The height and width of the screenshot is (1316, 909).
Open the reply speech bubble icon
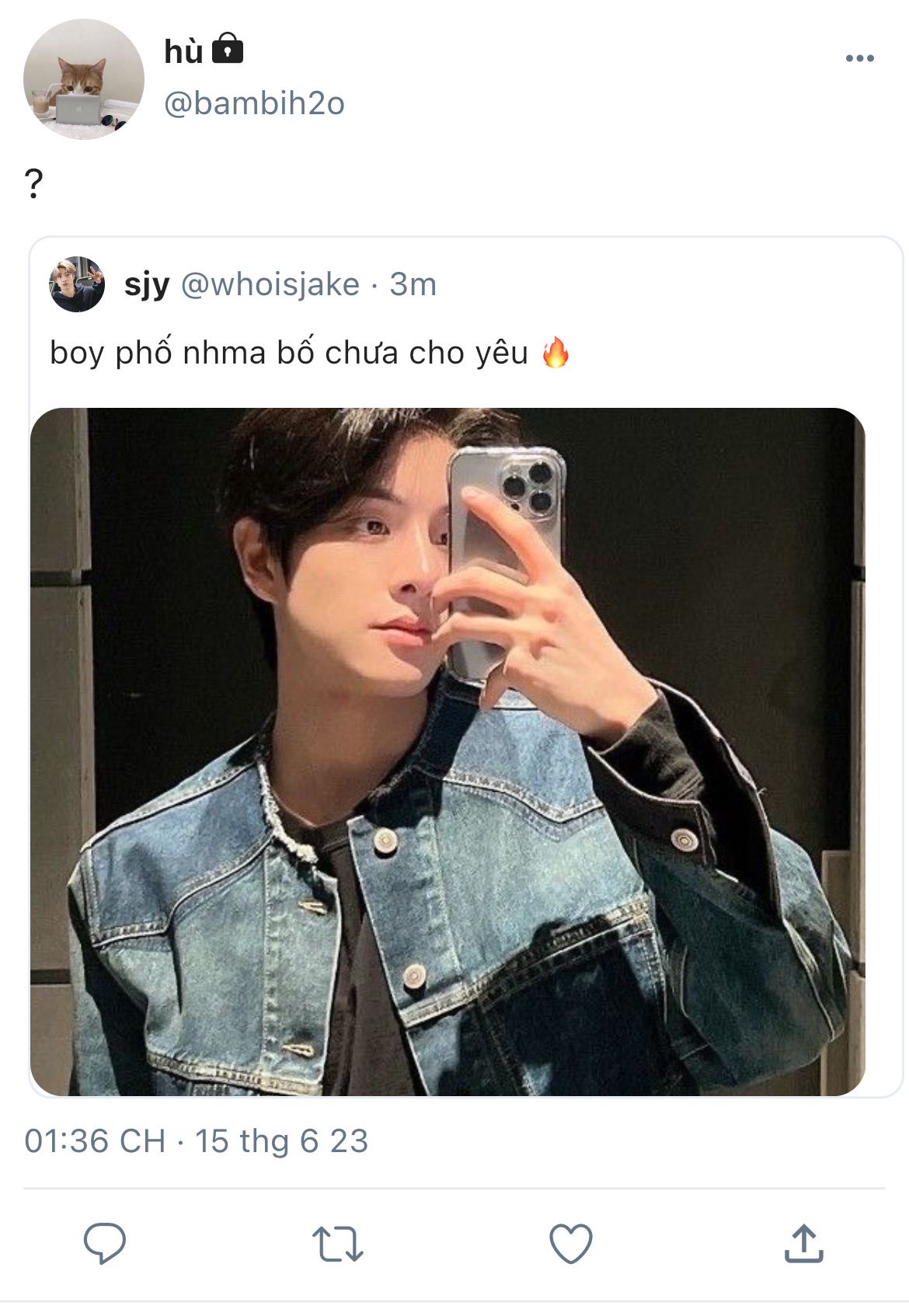(105, 1243)
